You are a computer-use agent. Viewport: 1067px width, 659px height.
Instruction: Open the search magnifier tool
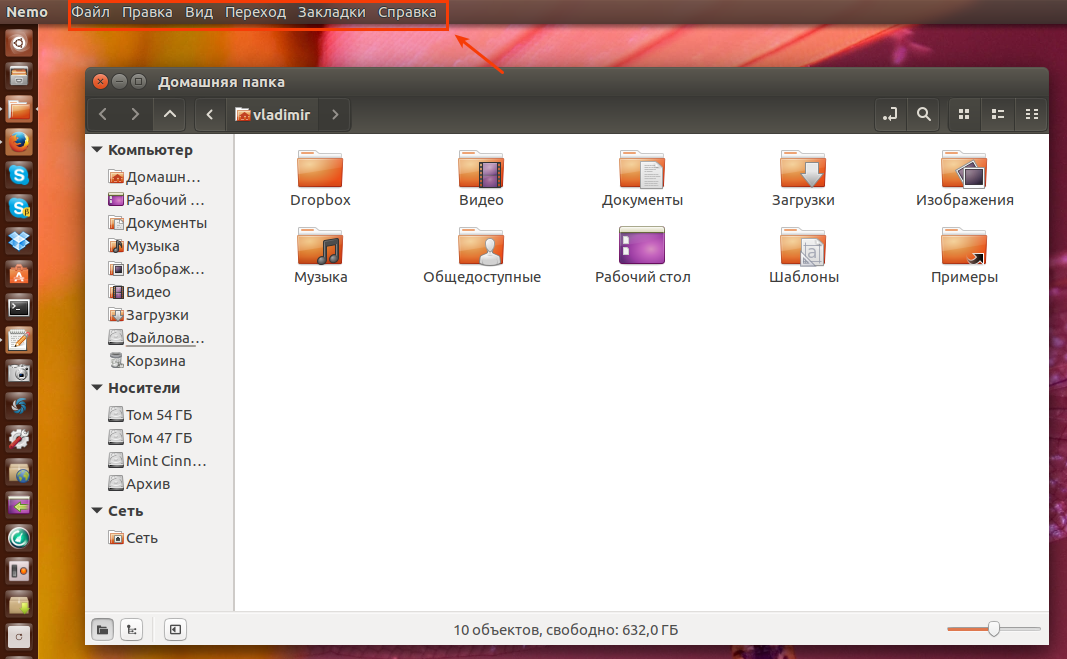click(923, 114)
